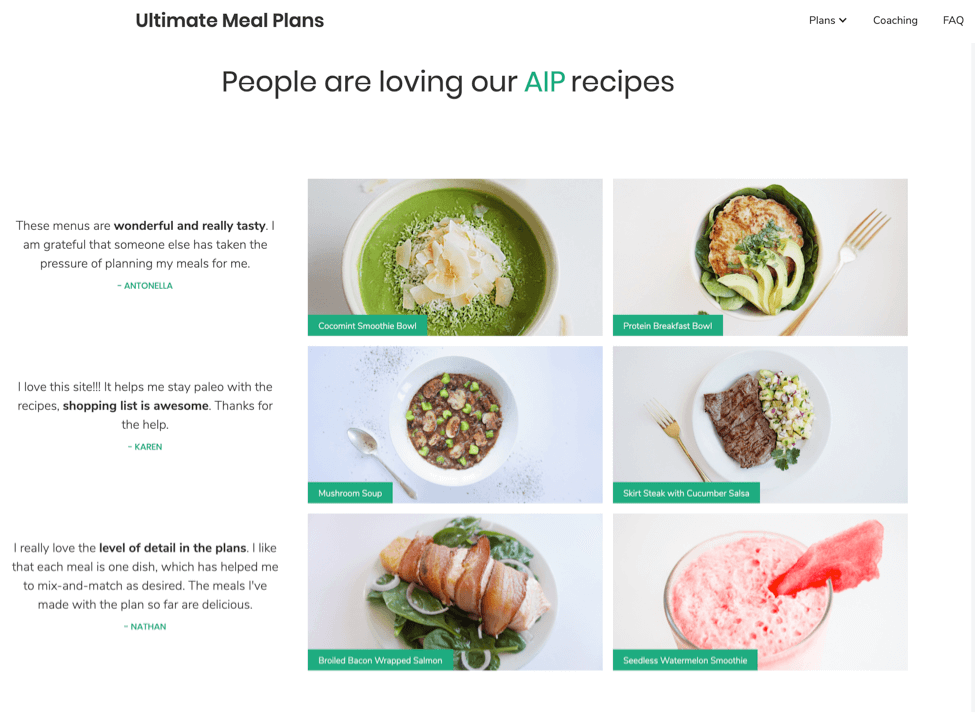
Task: Click the chevron next to Plans
Action: pos(843,21)
